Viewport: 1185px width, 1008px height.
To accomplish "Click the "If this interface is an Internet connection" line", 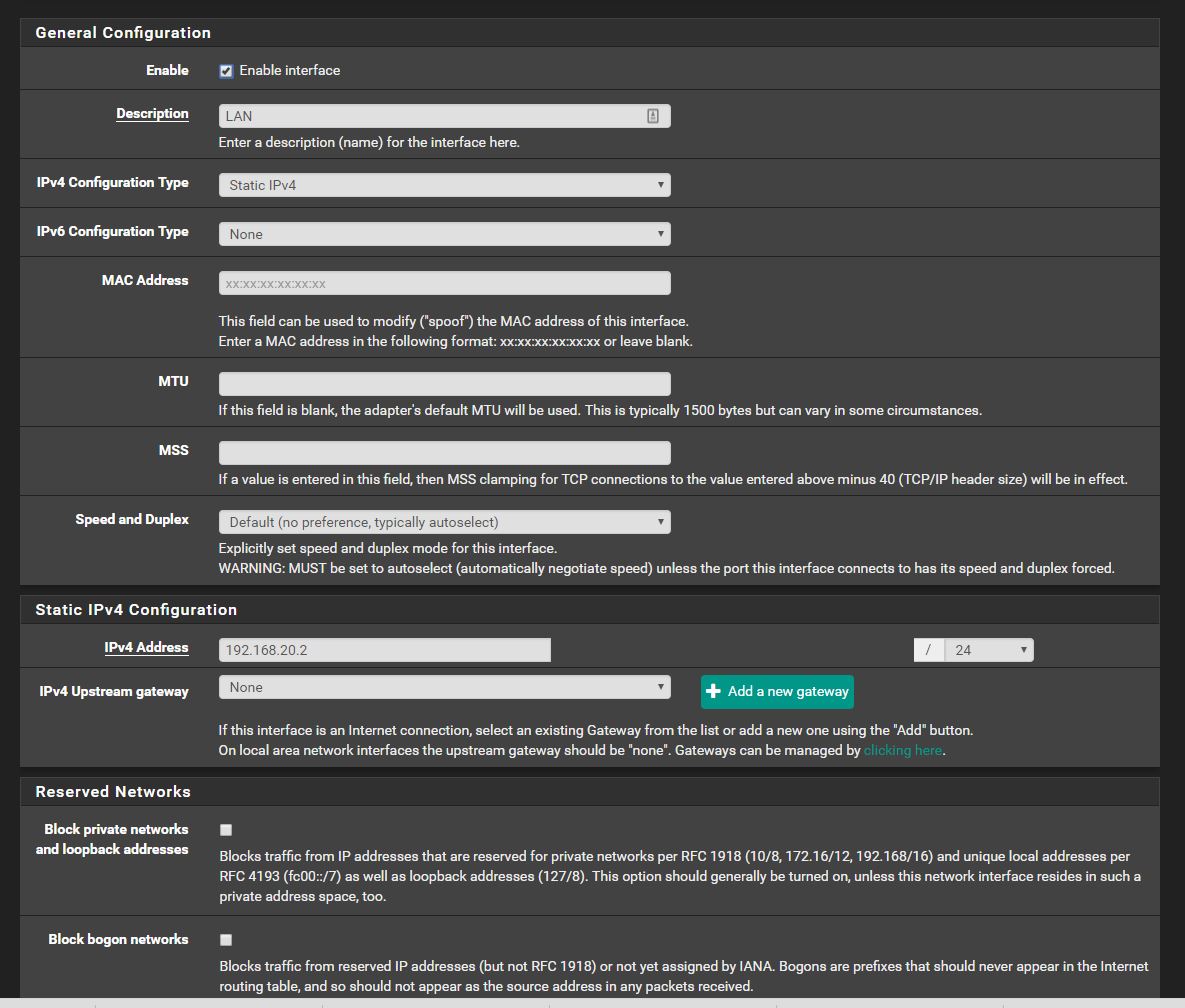I will 596,730.
